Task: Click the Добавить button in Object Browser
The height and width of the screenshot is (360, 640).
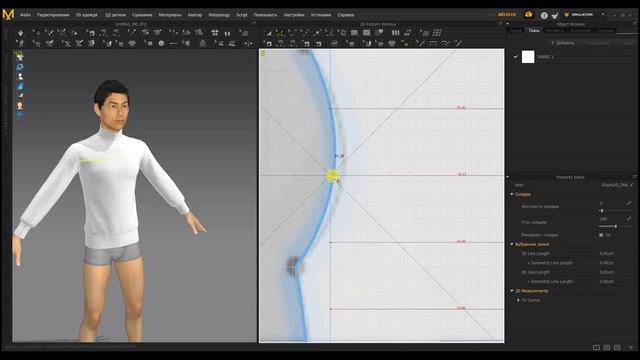Action: tap(563, 42)
